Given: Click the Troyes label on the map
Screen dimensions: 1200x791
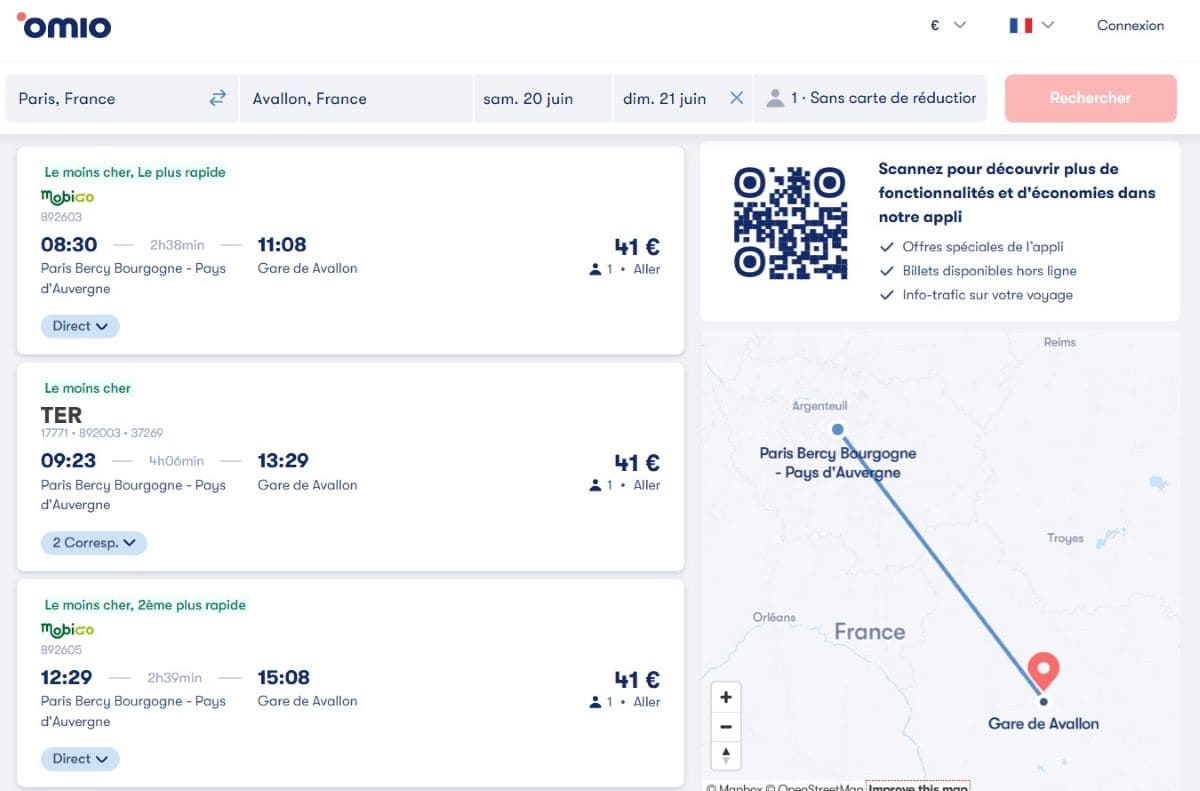Looking at the screenshot, I should click(x=1065, y=538).
